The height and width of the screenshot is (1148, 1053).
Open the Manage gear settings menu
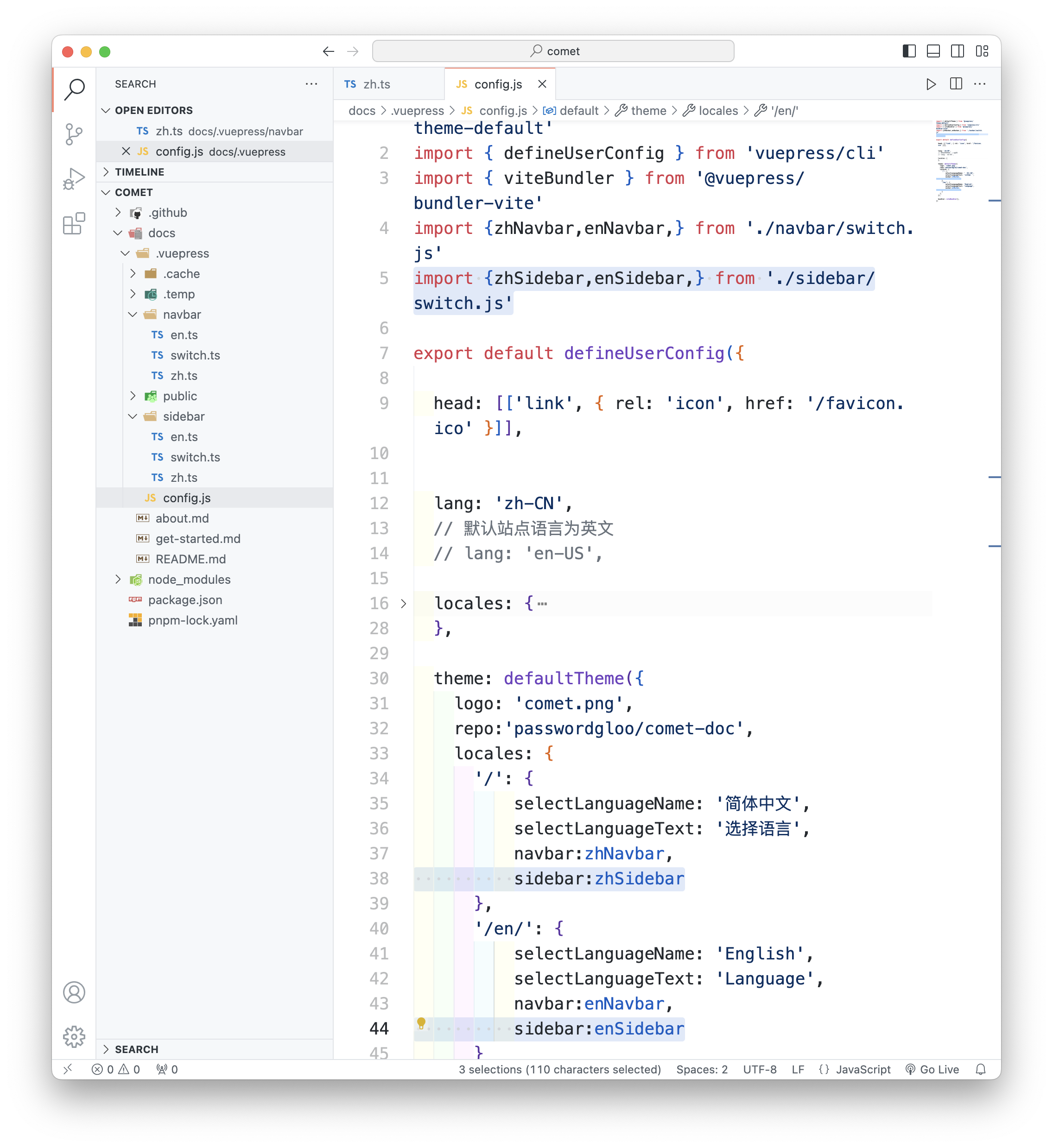74,1037
